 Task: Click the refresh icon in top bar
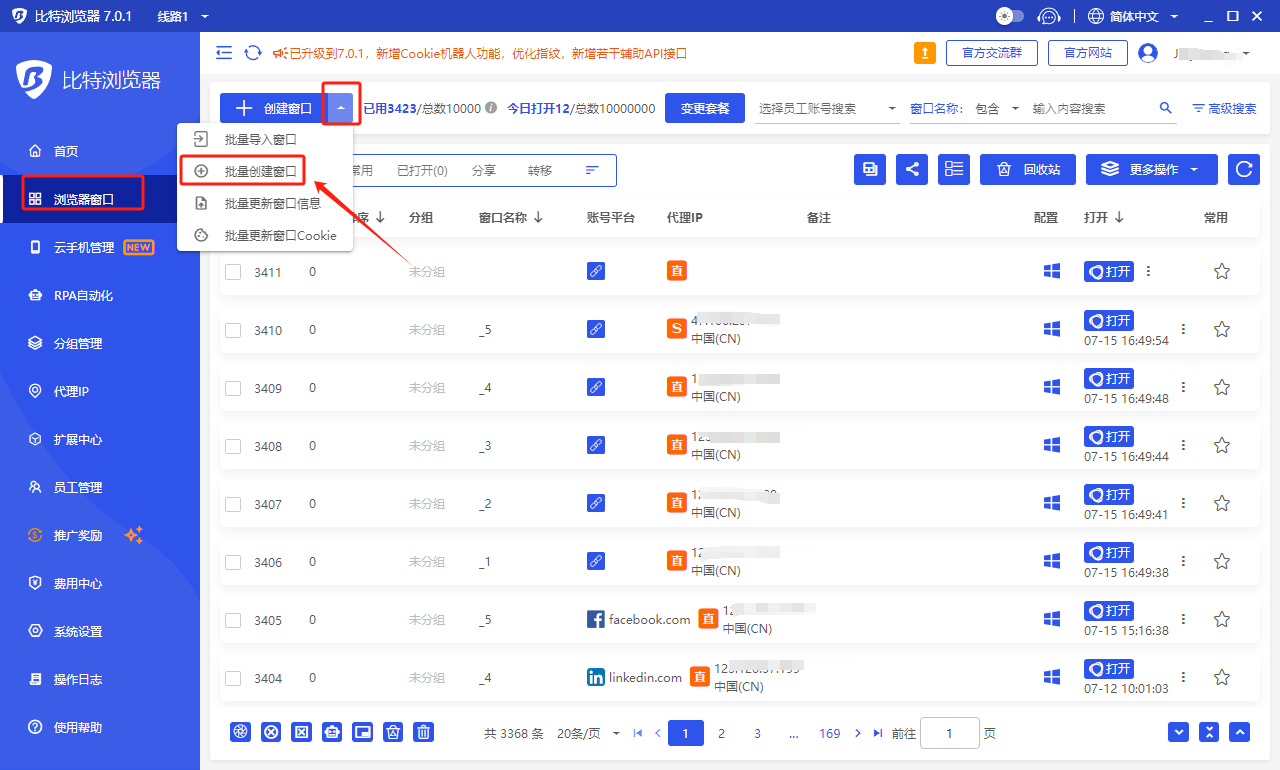coord(253,53)
